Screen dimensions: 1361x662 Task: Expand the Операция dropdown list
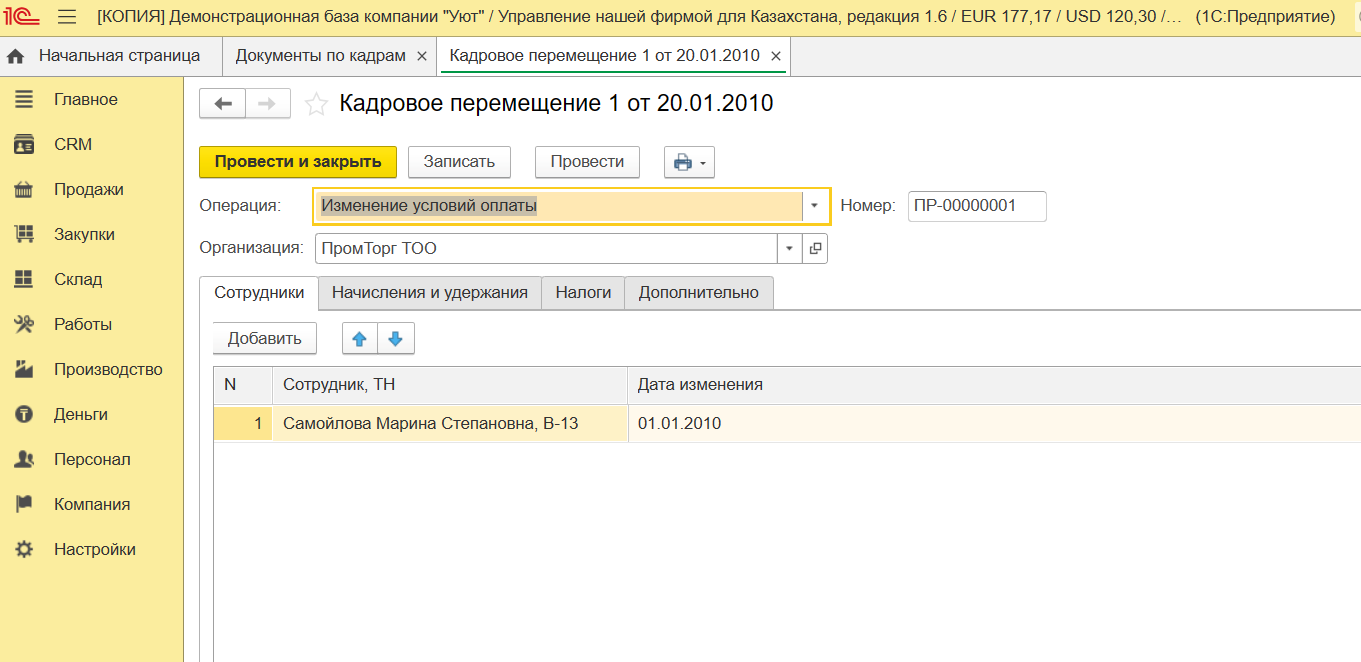coord(814,206)
